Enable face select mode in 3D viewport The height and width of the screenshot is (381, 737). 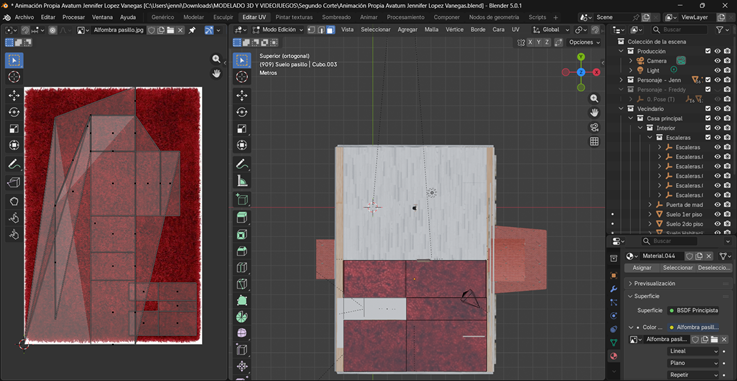coord(330,30)
